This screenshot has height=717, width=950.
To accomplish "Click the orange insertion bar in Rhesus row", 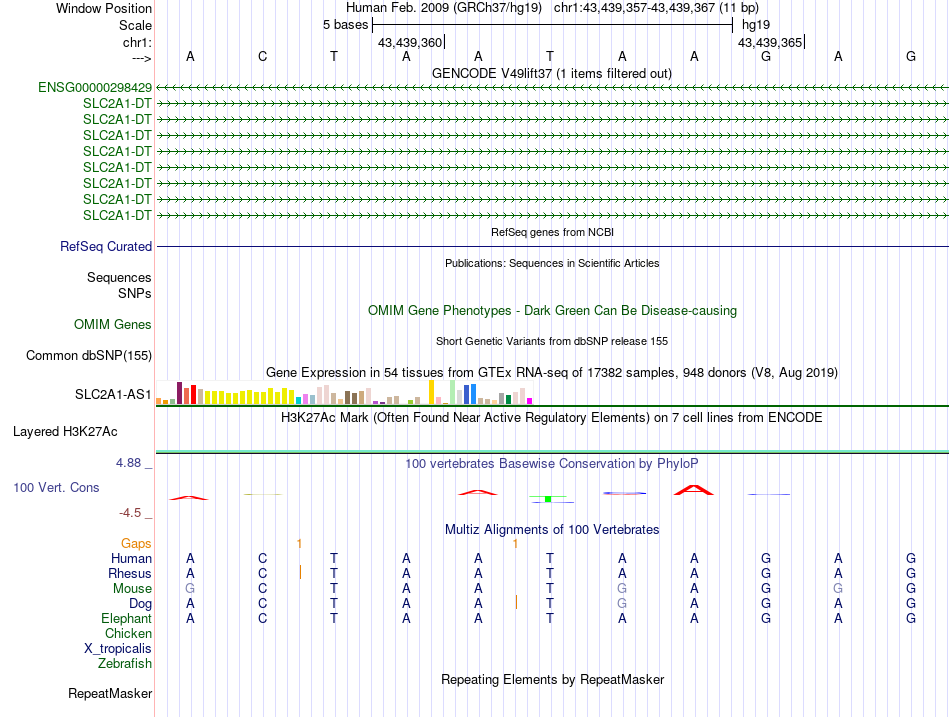I will [x=300, y=572].
